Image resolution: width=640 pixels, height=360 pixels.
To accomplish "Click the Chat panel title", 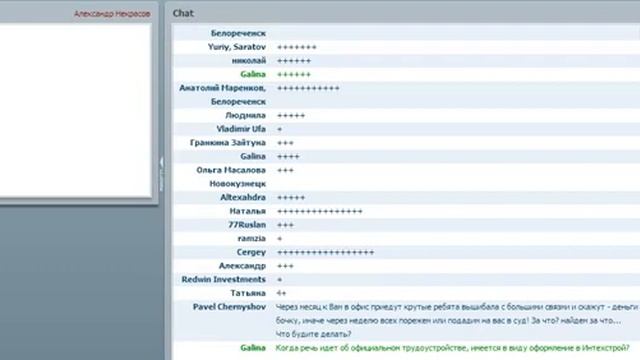I will [183, 13].
